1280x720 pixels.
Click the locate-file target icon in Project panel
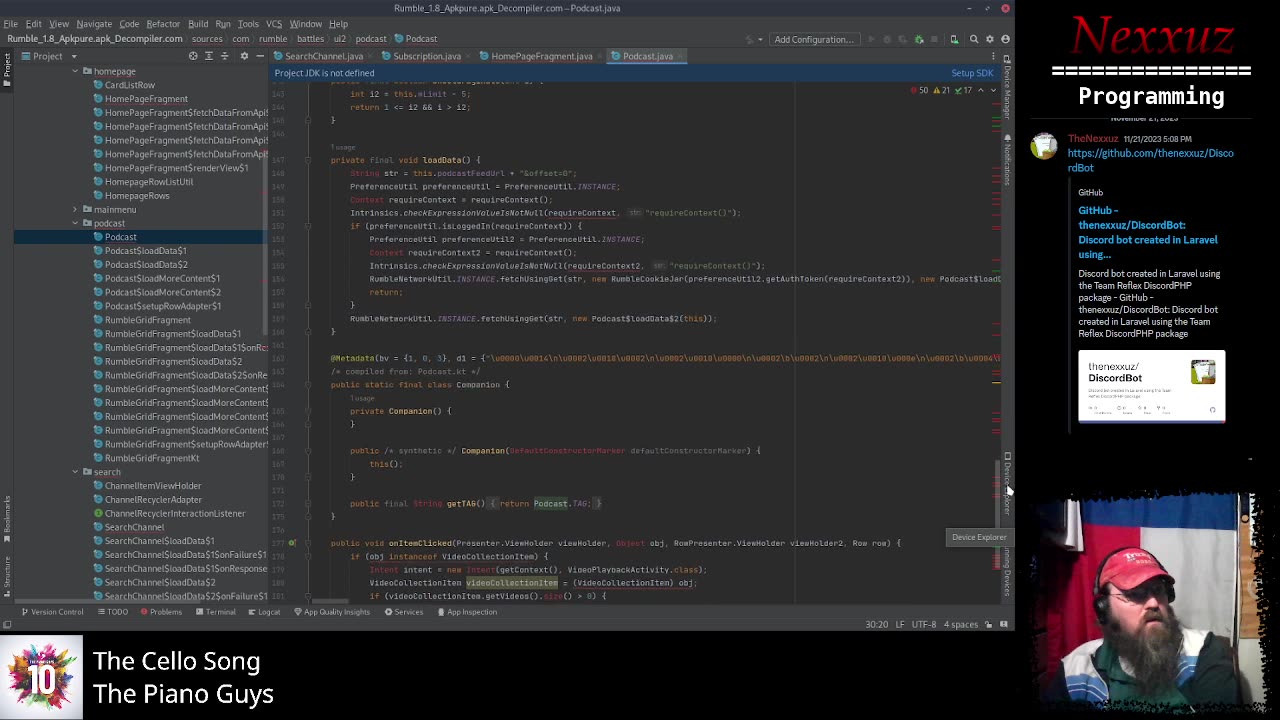click(193, 56)
